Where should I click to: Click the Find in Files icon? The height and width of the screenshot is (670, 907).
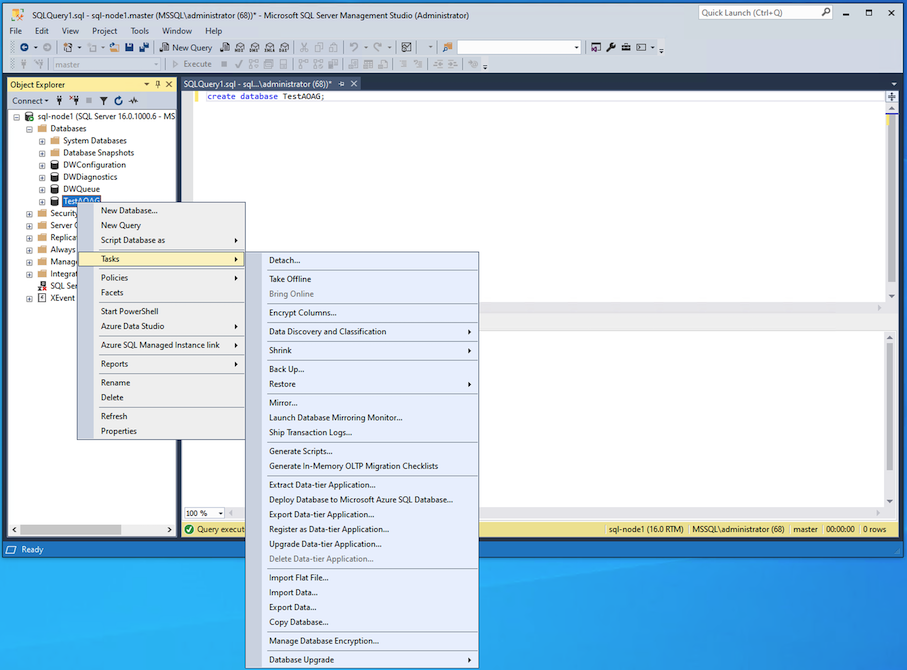click(447, 47)
